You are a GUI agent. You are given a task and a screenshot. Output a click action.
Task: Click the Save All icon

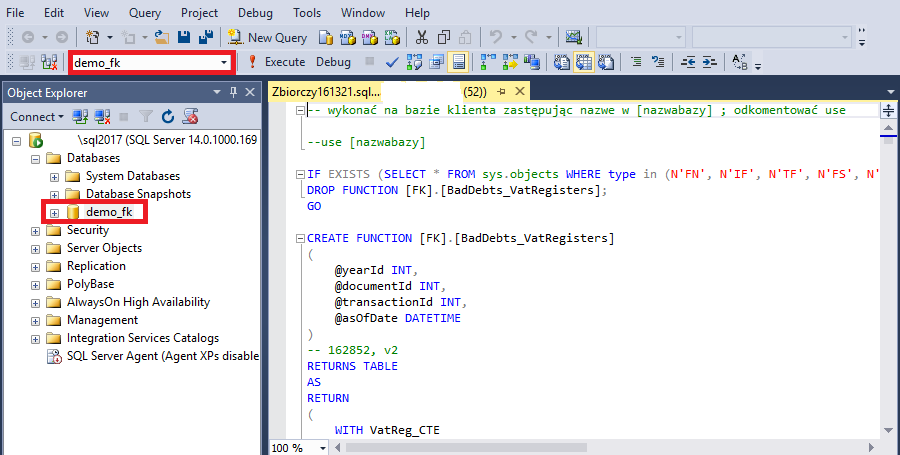205,38
